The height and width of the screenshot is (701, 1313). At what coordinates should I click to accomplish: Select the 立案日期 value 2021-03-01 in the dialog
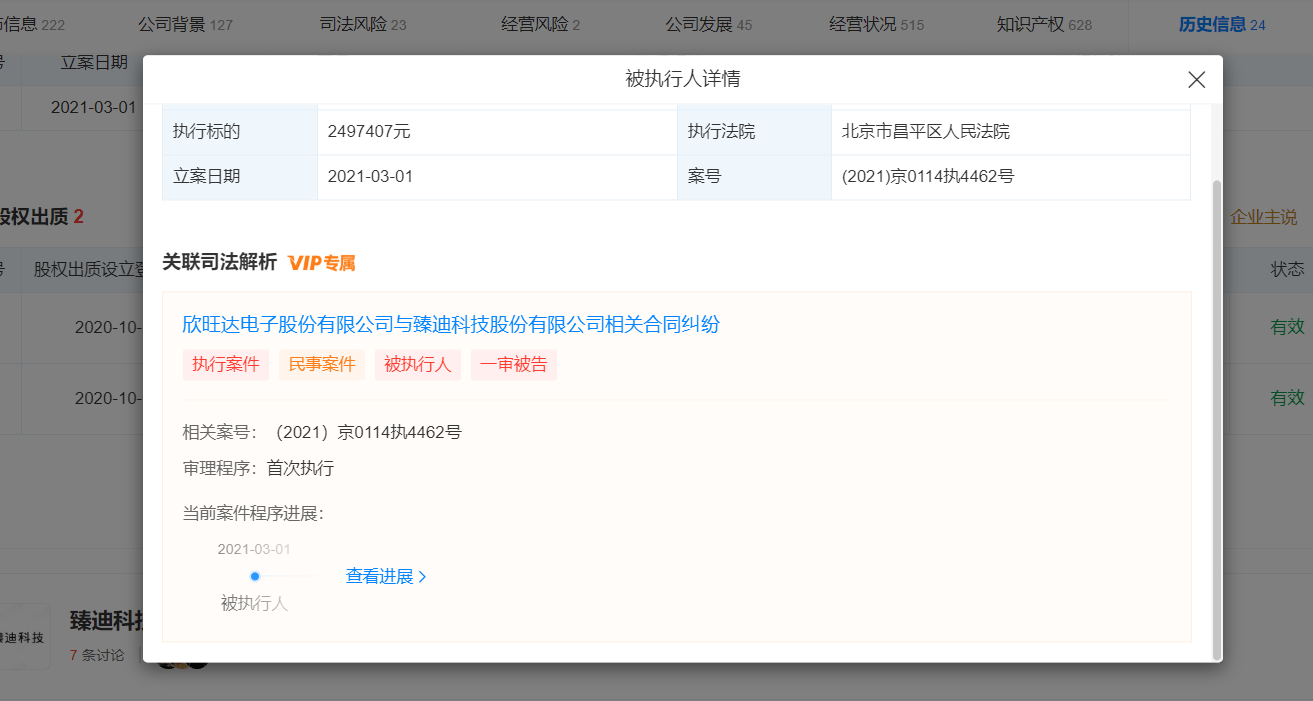[x=370, y=177]
